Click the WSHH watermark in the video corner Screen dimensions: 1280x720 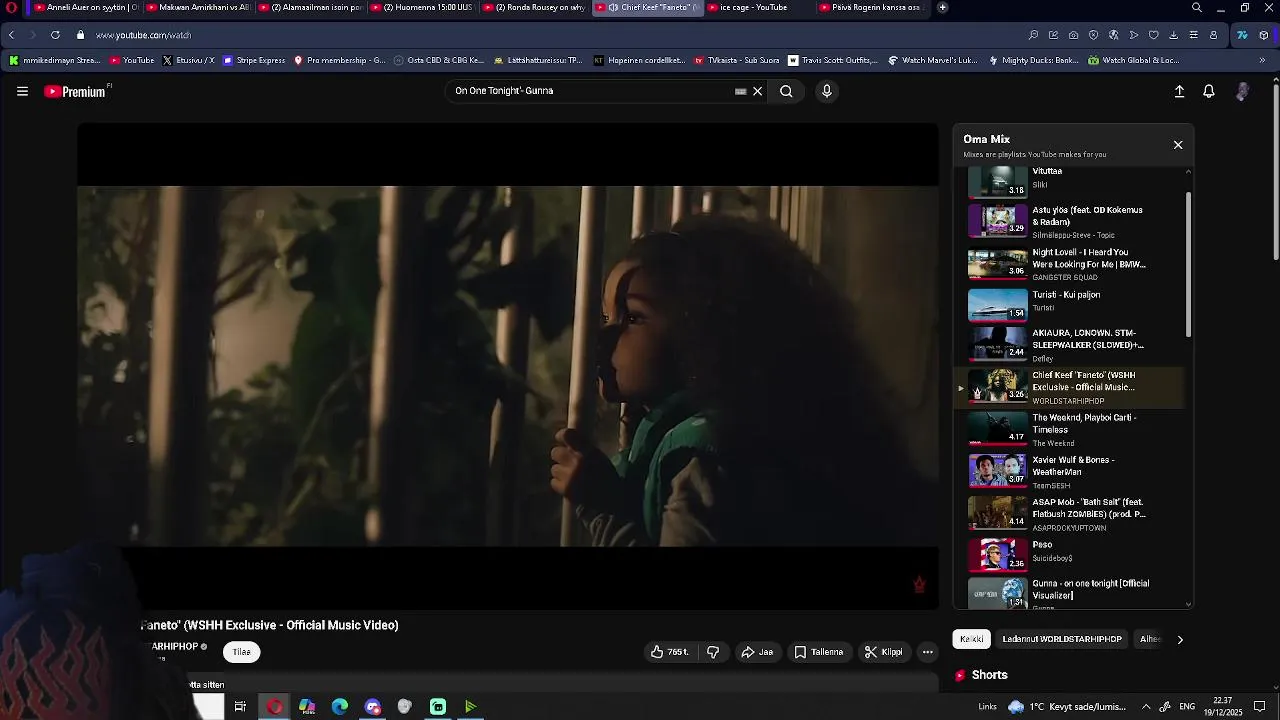click(x=919, y=585)
